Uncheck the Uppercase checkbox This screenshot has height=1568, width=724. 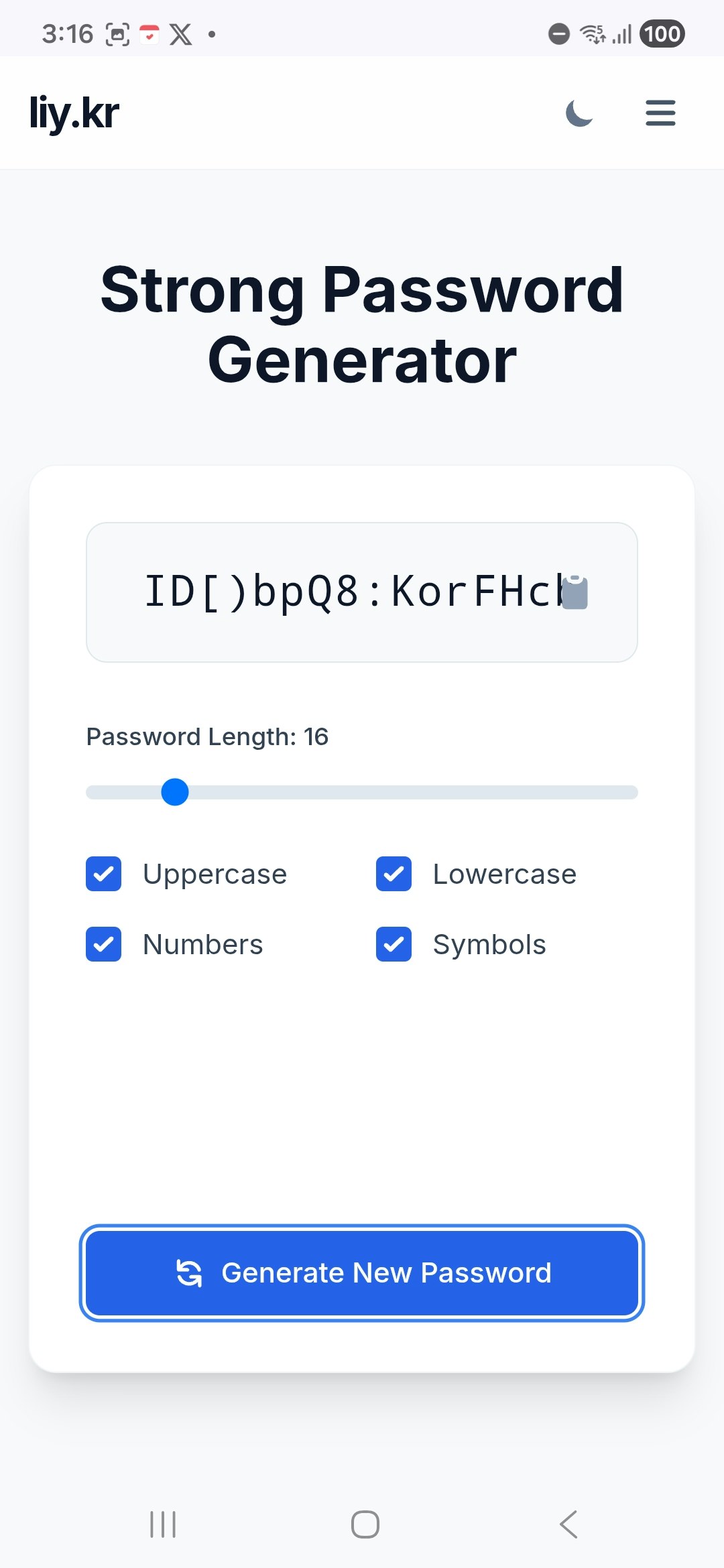(x=103, y=874)
